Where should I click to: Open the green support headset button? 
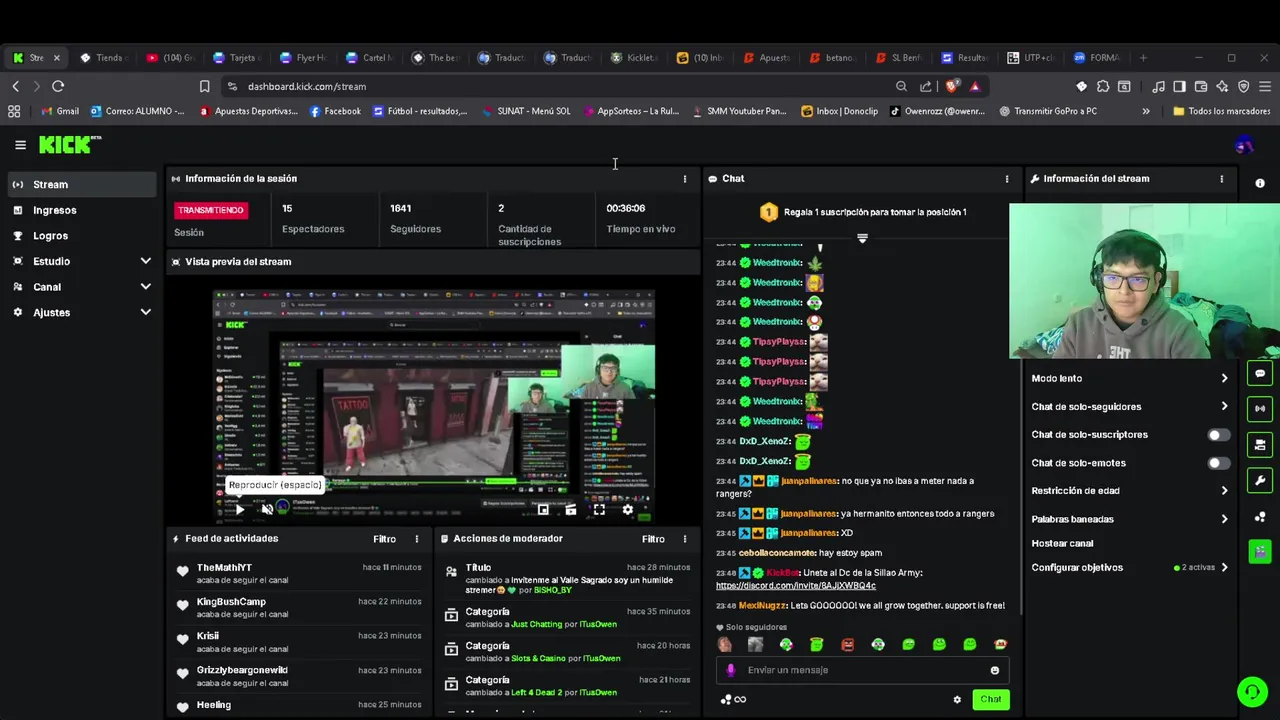pyautogui.click(x=1252, y=691)
